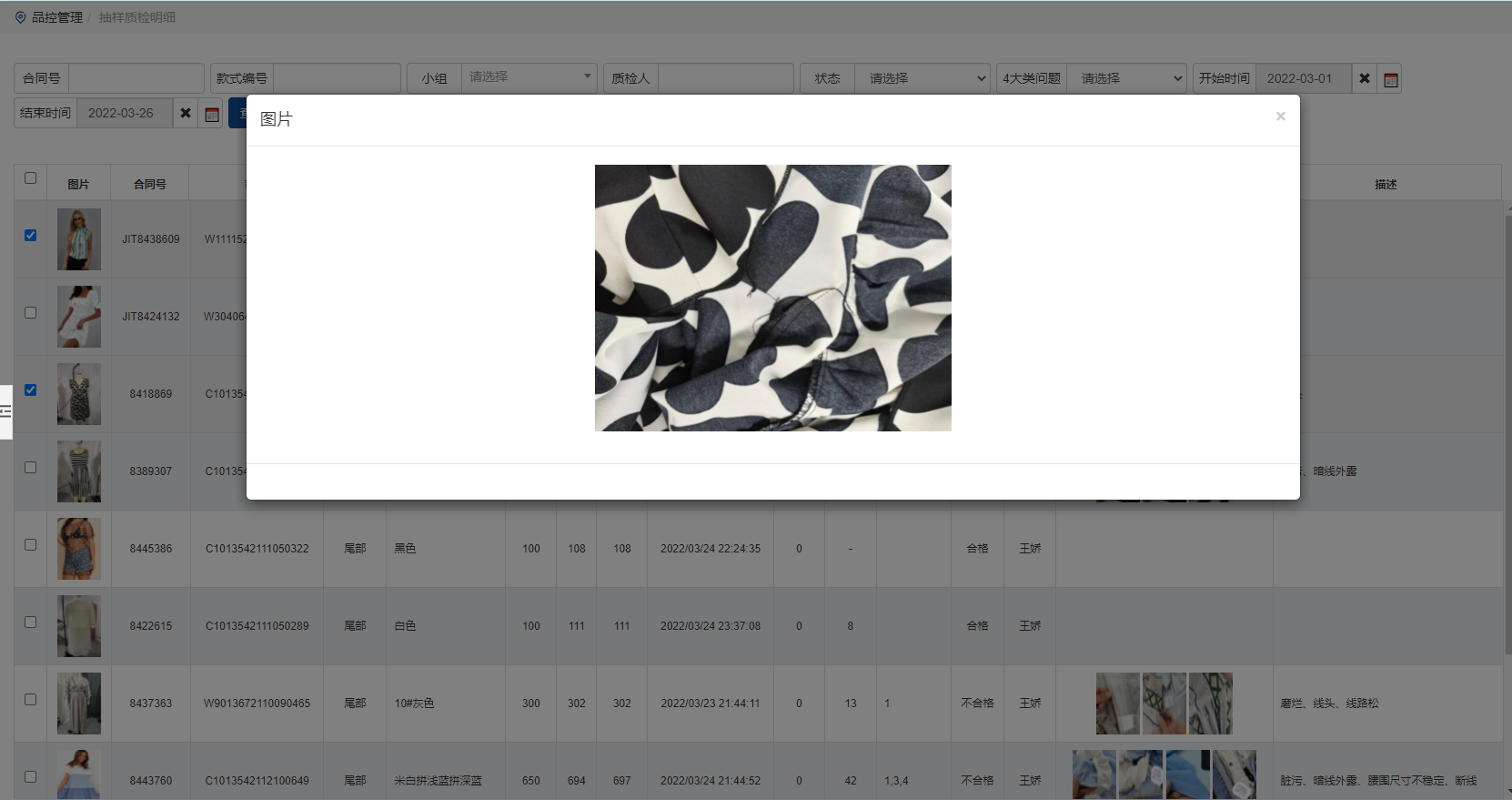
Task: Open product thumbnail for contract JIT8438609
Action: point(79,239)
